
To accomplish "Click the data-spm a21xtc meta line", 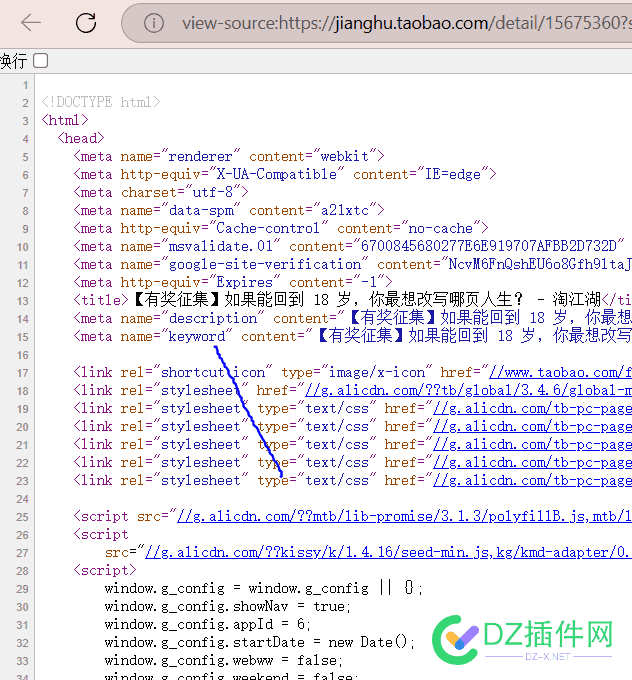I will 229,210.
